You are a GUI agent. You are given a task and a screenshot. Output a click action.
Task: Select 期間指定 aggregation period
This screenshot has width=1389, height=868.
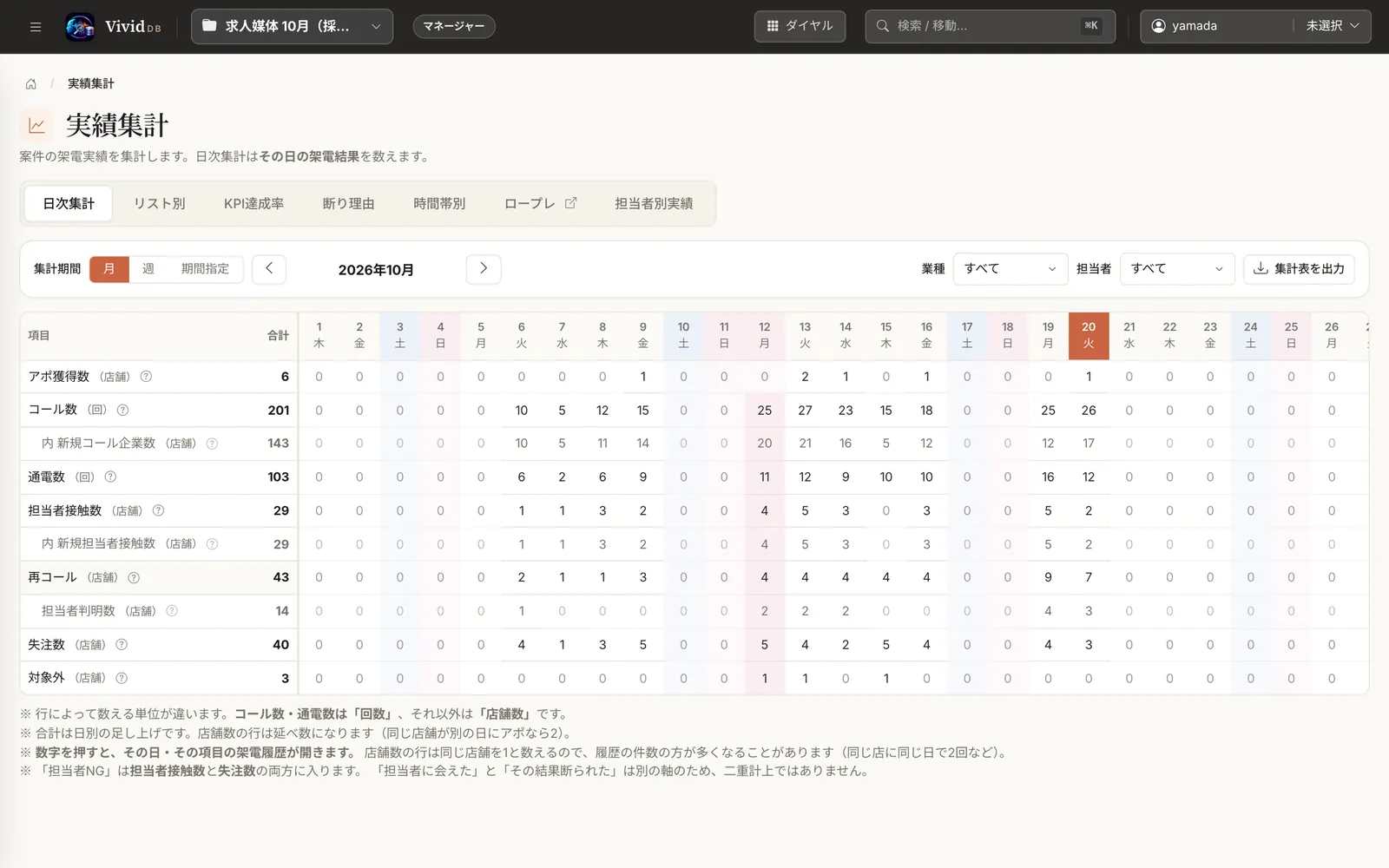tap(205, 269)
